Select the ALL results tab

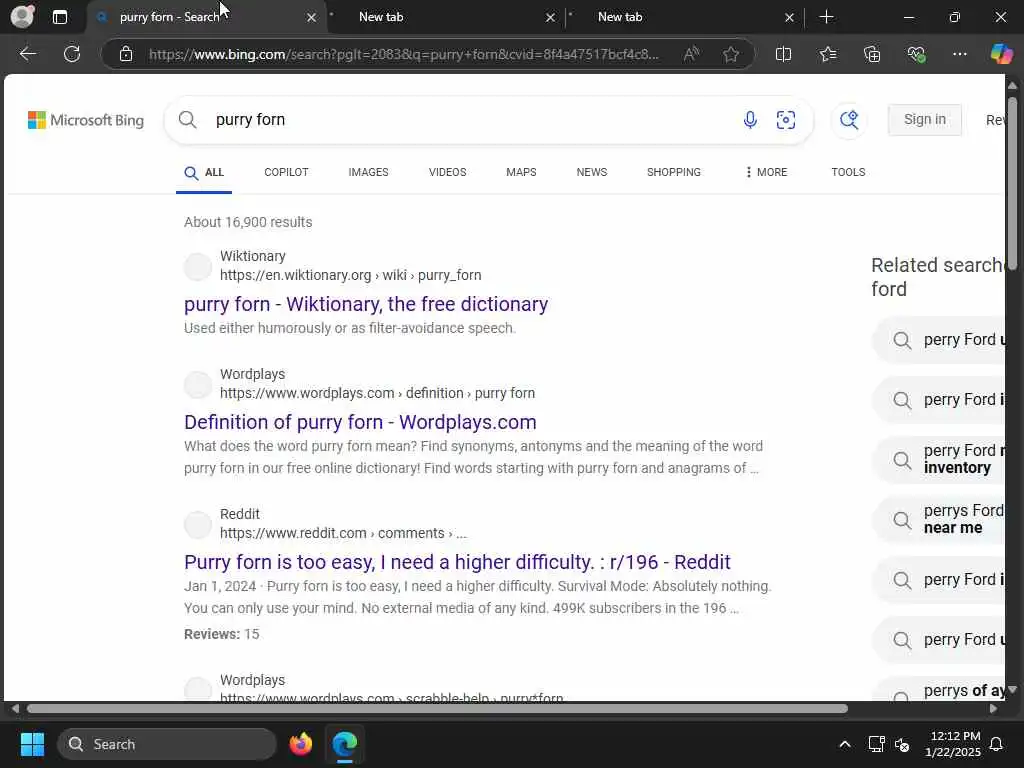tap(204, 173)
